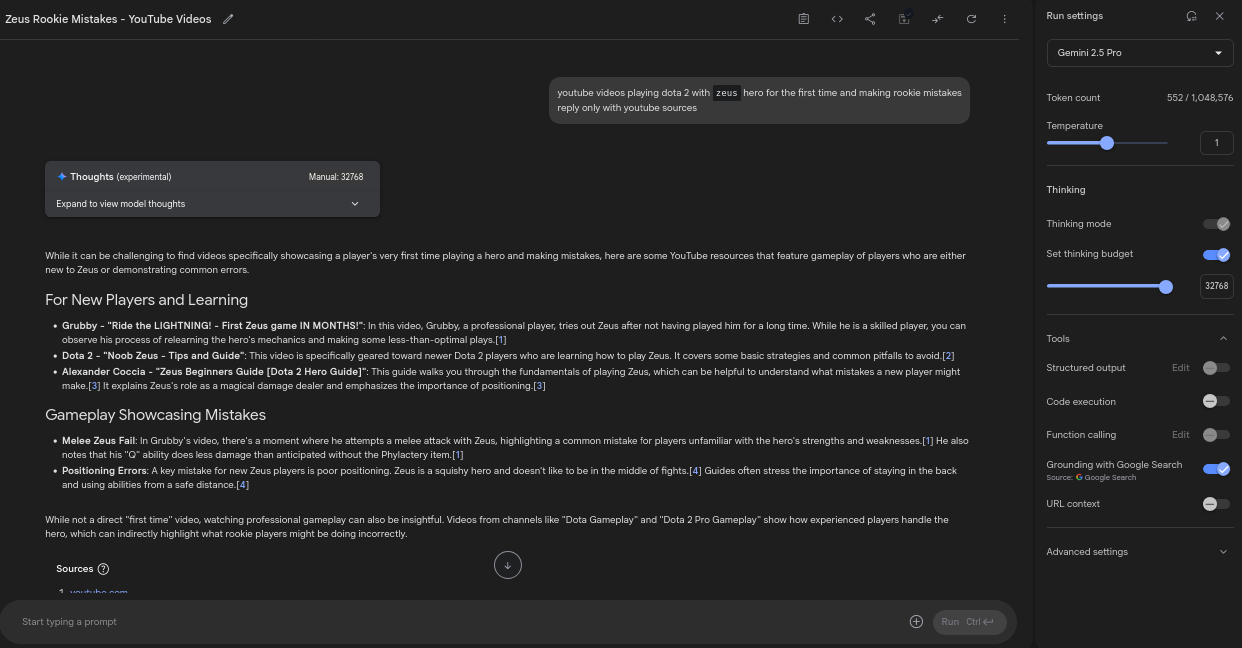The image size is (1242, 648).
Task: Open citation [1] after strengths and weaknesses
Action: 928,441
